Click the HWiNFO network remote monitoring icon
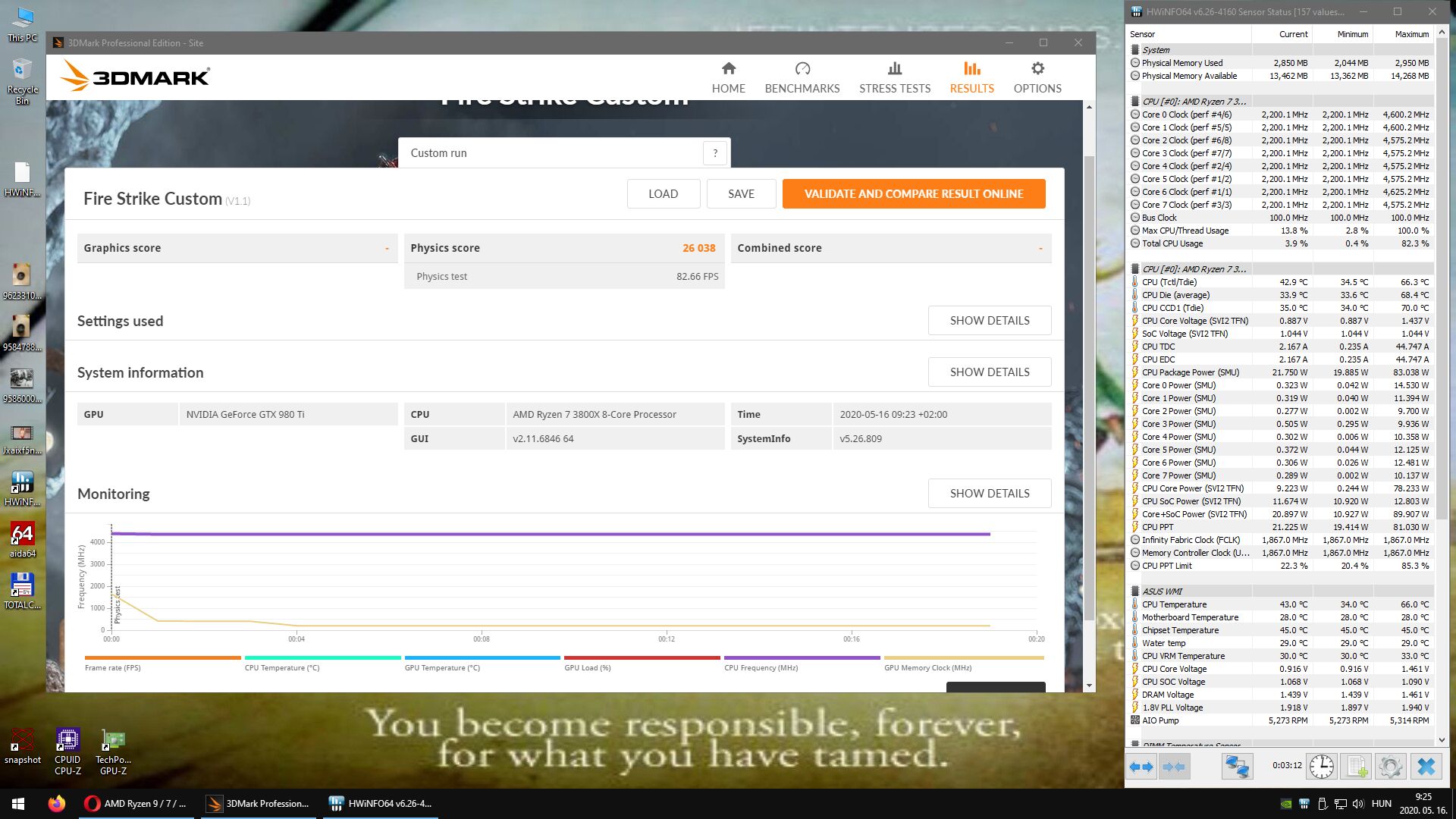 (x=1237, y=767)
